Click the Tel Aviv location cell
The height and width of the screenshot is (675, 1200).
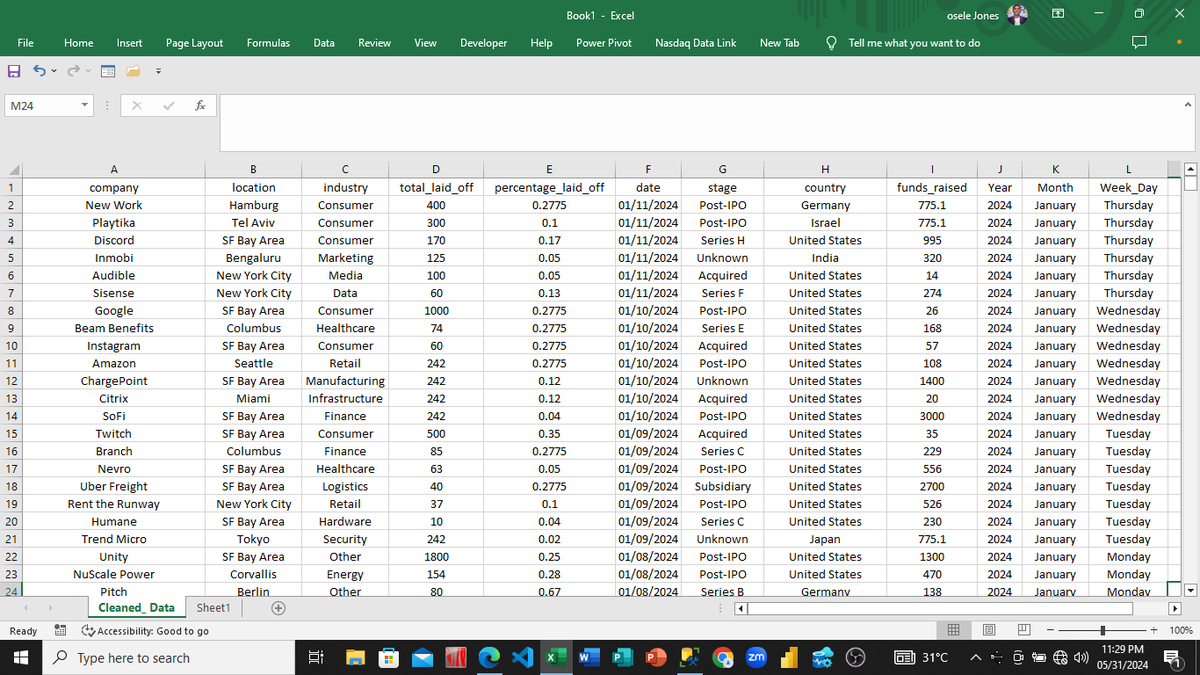click(x=254, y=223)
